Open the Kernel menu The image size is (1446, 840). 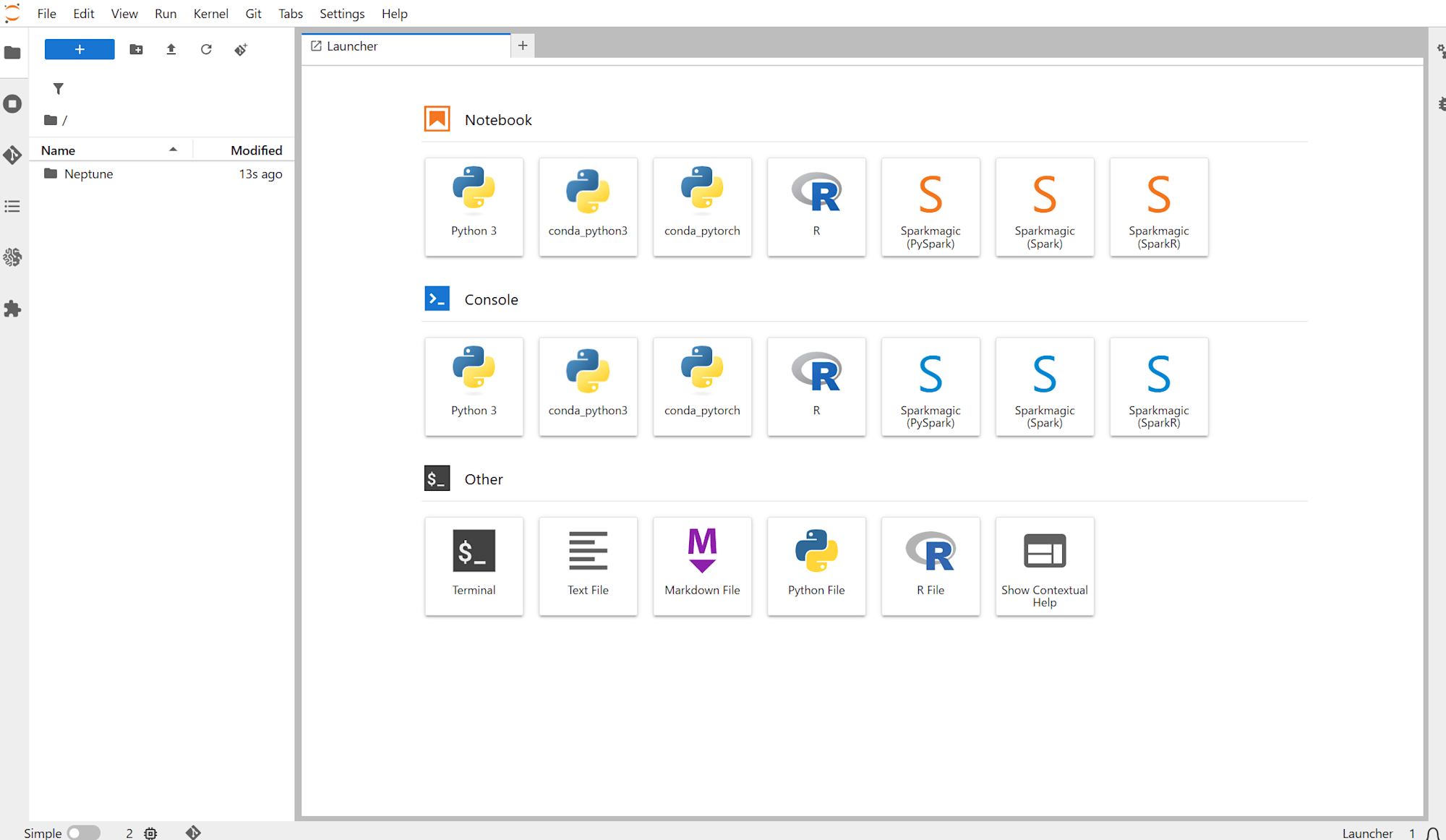click(x=210, y=14)
